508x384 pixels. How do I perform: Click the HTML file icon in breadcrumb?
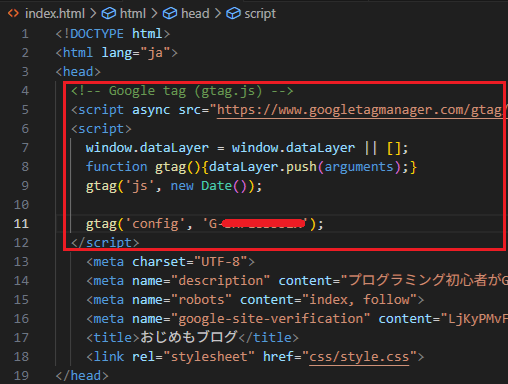13,14
